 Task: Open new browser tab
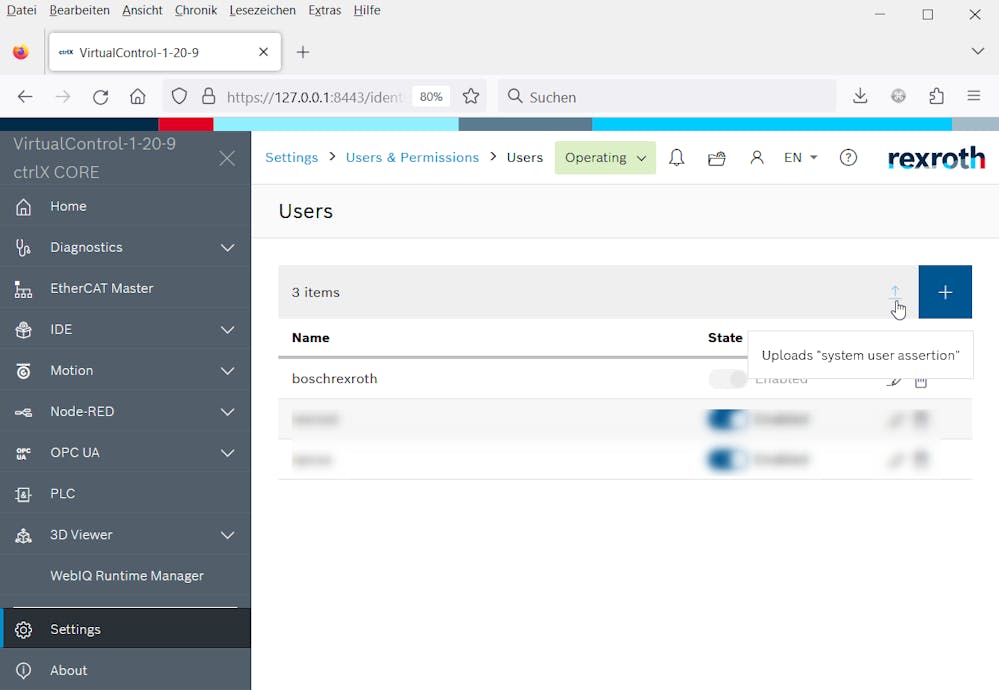tap(303, 52)
